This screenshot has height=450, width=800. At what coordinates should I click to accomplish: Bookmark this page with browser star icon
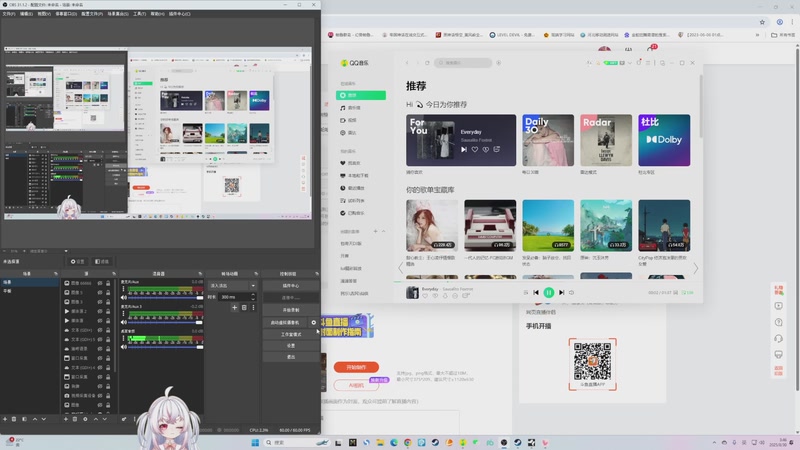pyautogui.click(x=762, y=22)
